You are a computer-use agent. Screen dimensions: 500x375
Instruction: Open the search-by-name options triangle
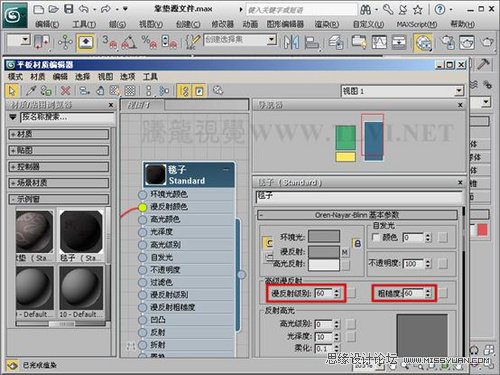click(x=13, y=117)
